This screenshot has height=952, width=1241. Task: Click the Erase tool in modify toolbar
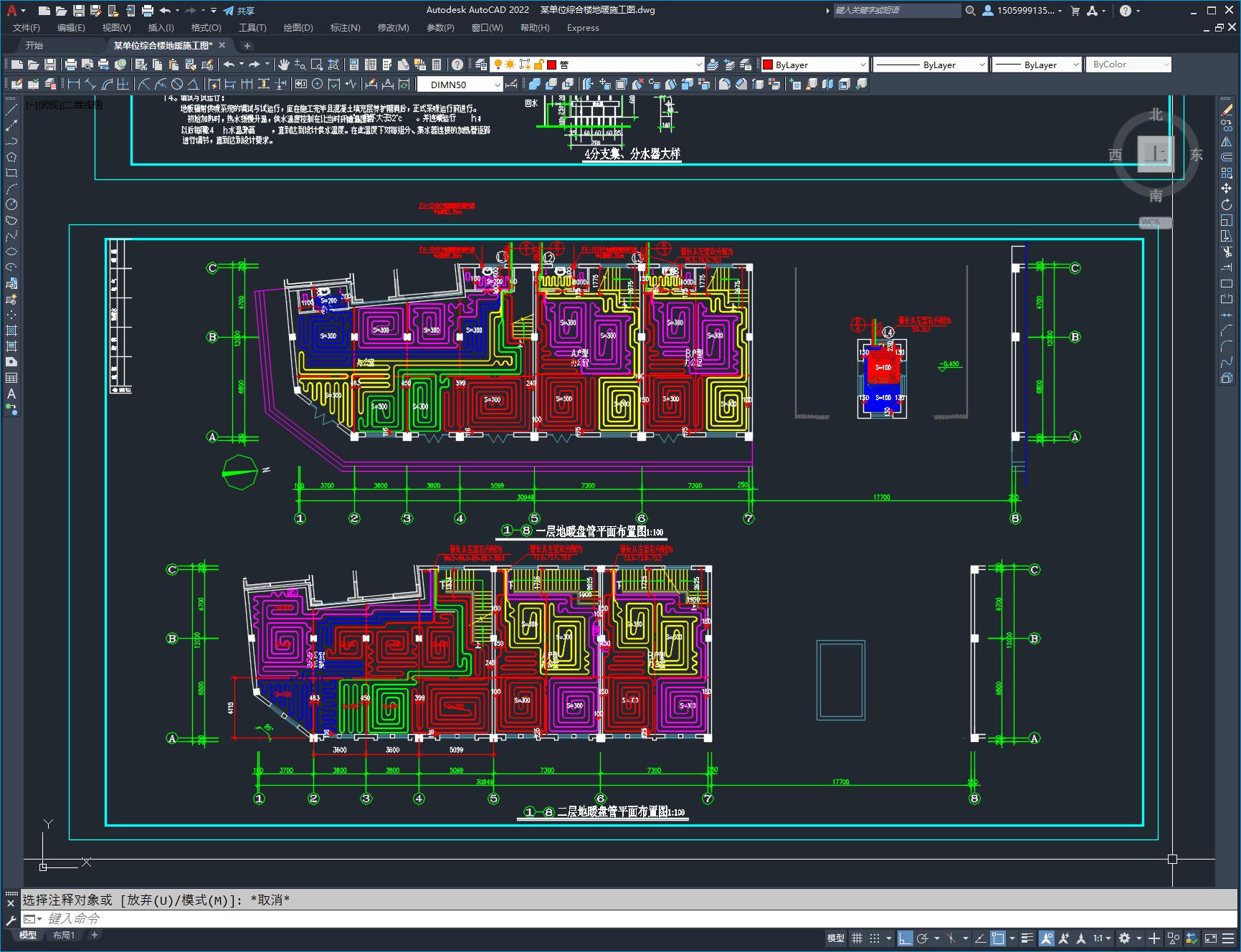click(x=1227, y=110)
